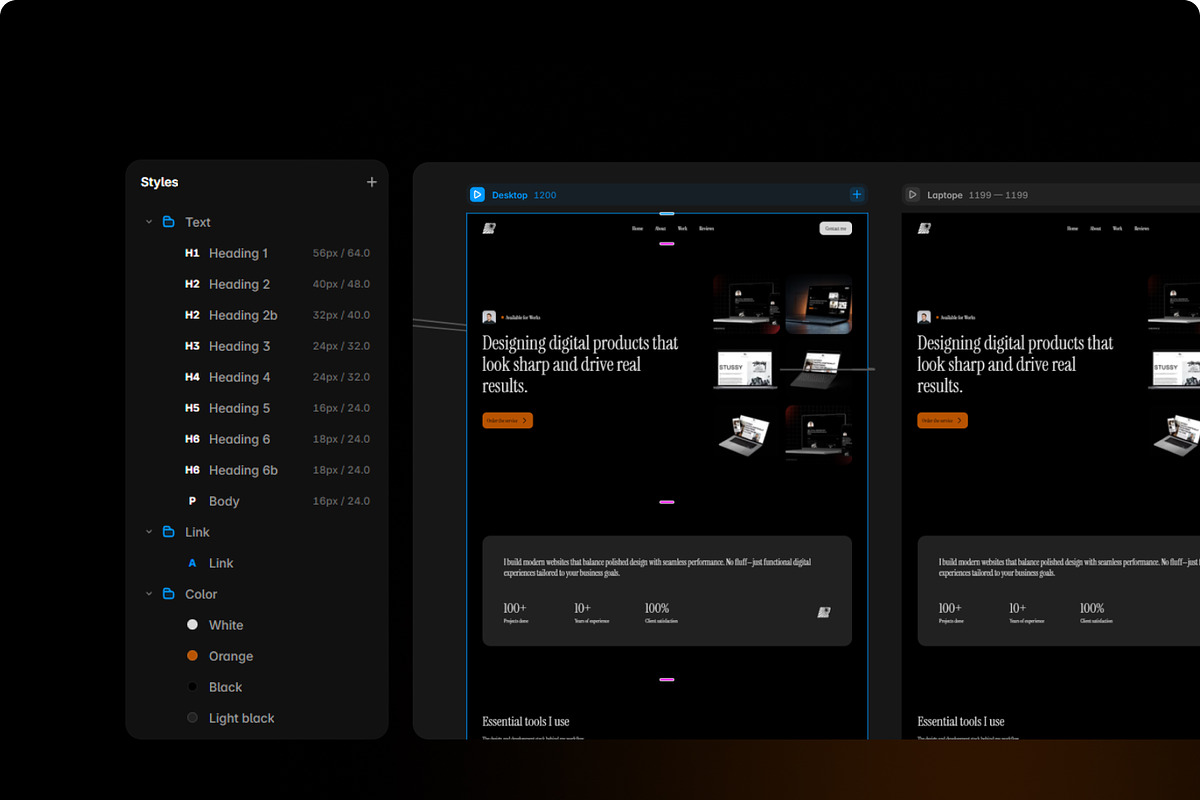Click the H3 icon for Heading 3

coord(192,346)
